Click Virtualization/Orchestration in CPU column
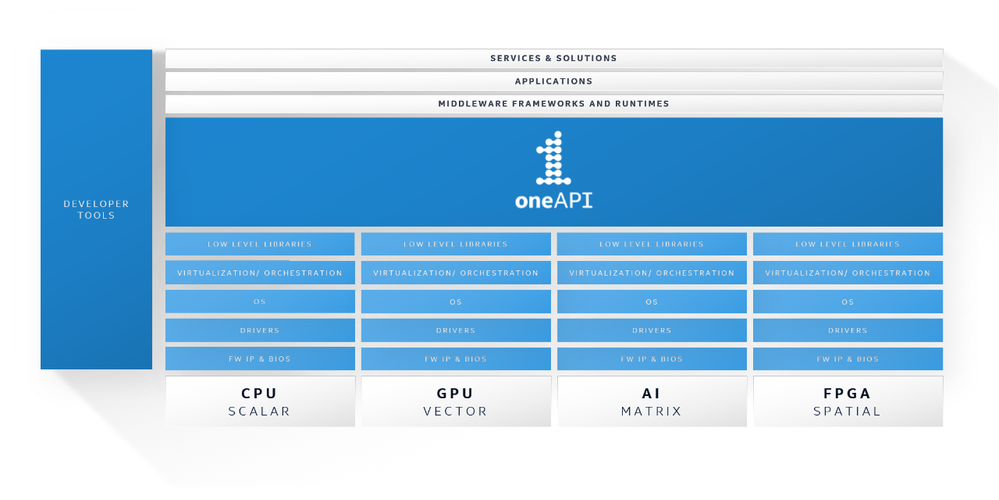 click(x=260, y=273)
